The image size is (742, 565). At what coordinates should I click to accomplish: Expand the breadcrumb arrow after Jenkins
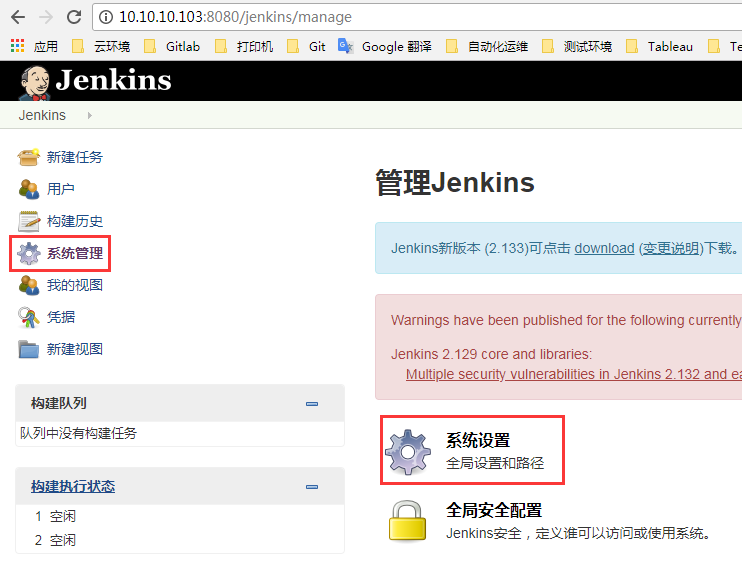point(89,115)
